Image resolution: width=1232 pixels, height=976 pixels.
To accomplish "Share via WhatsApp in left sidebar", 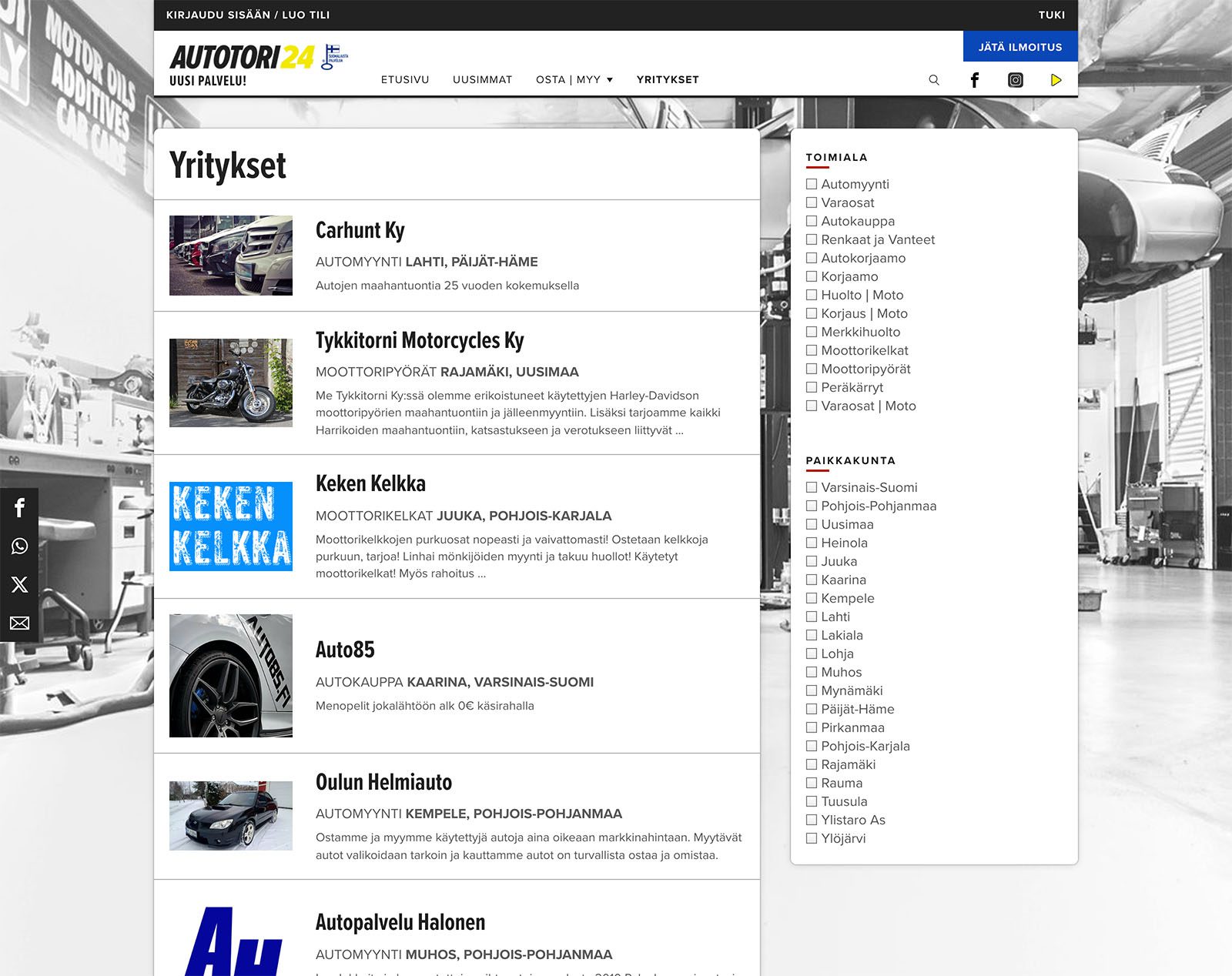I will [x=19, y=546].
